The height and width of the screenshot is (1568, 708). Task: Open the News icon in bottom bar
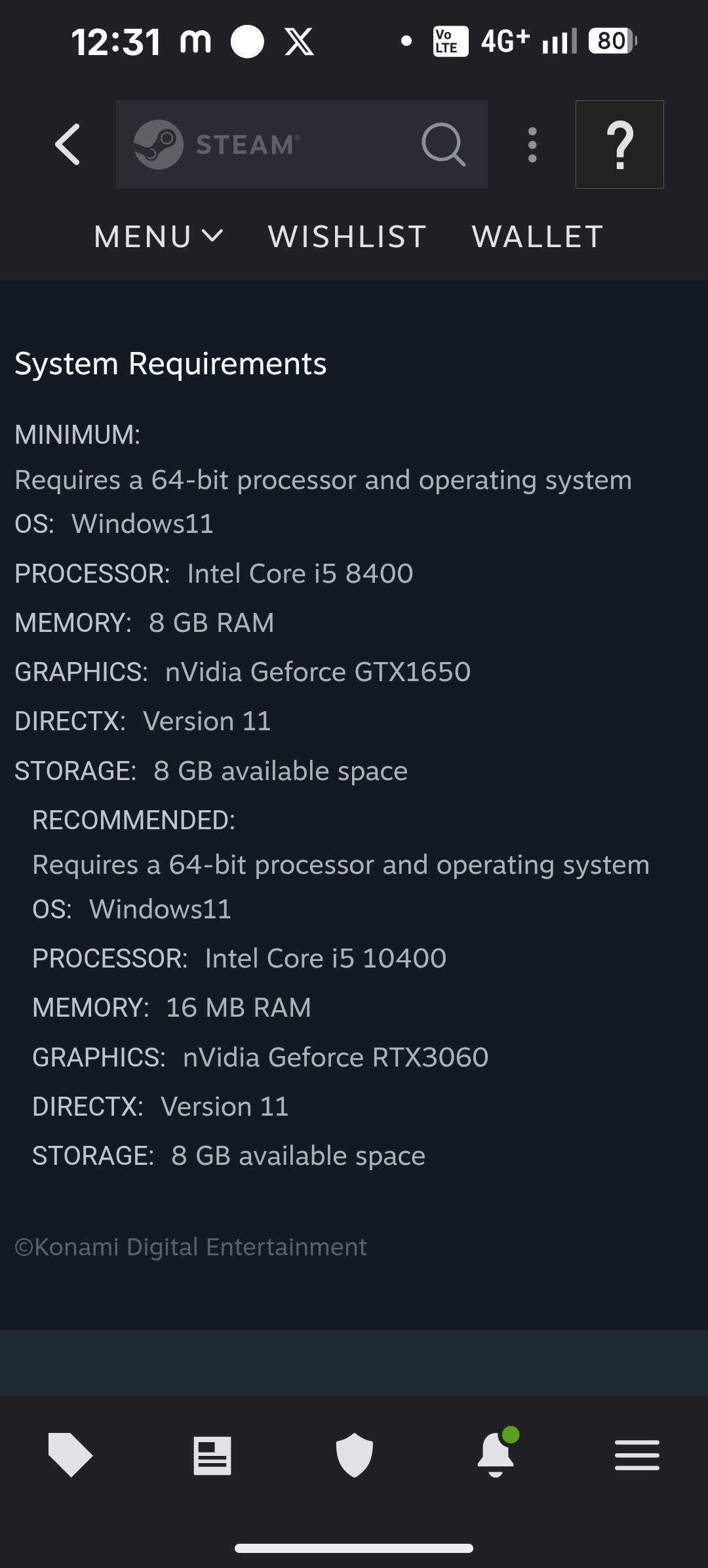212,1456
